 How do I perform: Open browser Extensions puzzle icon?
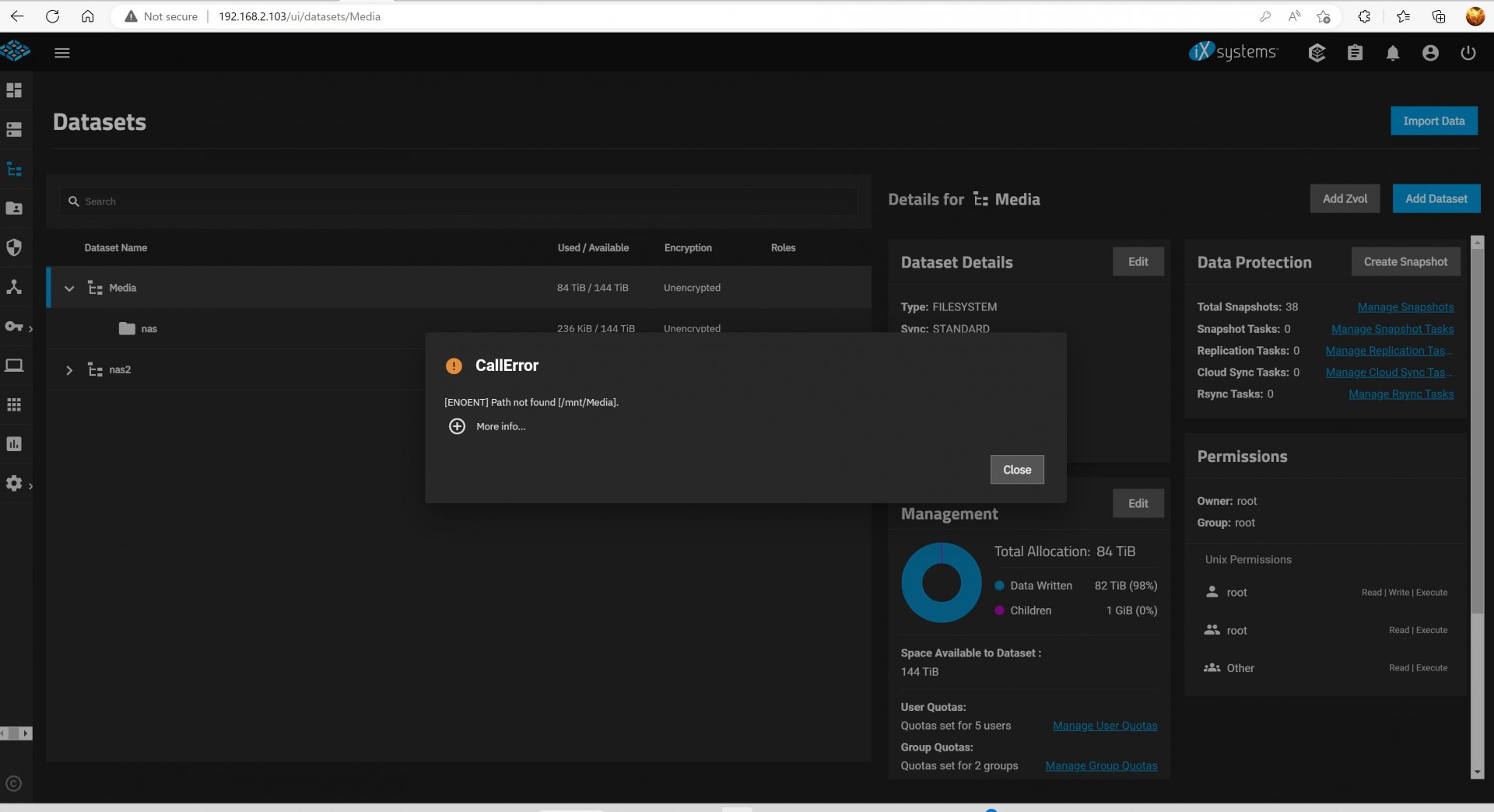[1364, 16]
